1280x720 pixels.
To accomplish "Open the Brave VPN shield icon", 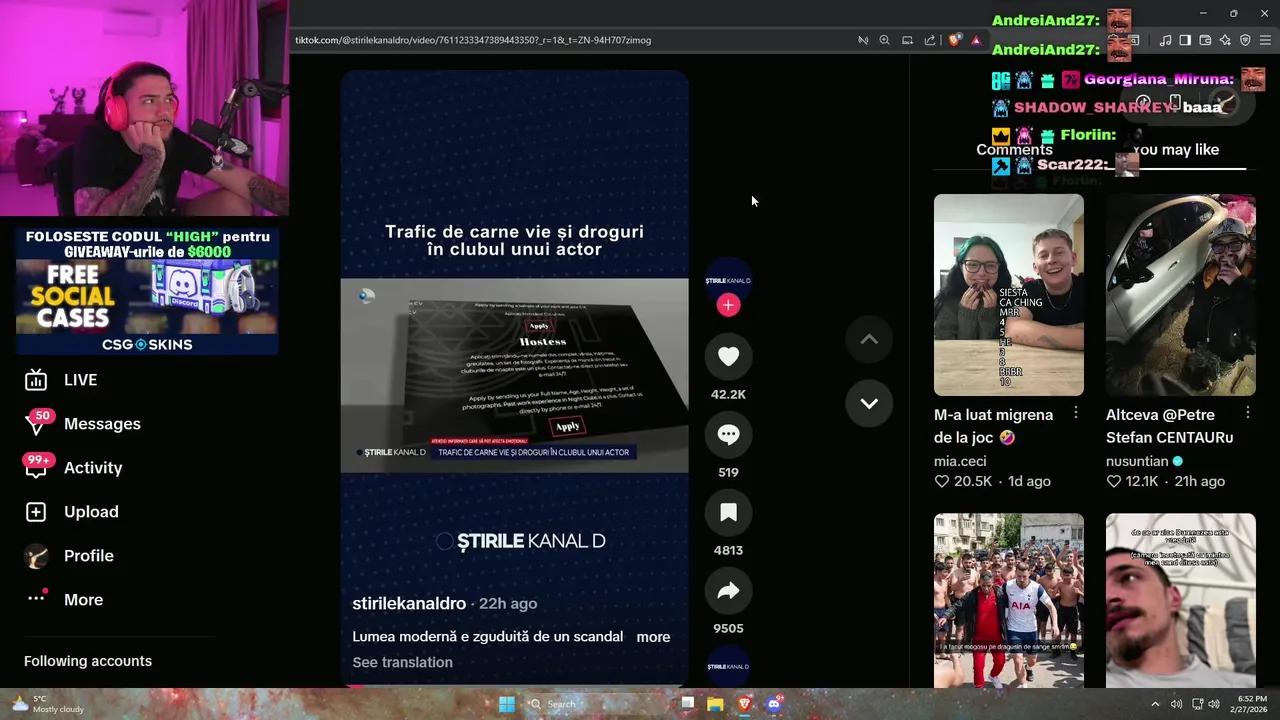I will pyautogui.click(x=1245, y=40).
